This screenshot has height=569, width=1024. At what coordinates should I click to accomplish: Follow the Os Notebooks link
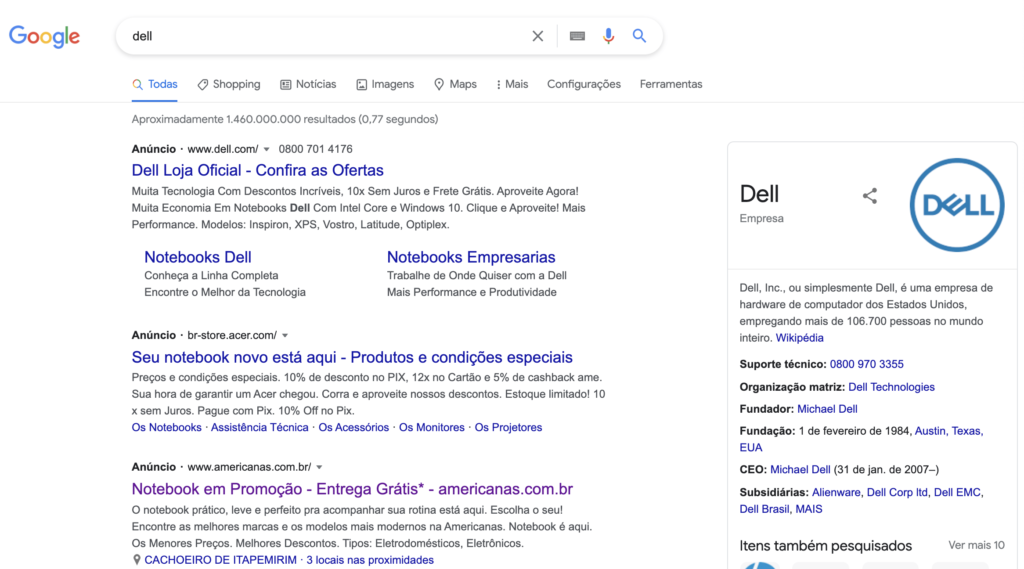pyautogui.click(x=167, y=427)
